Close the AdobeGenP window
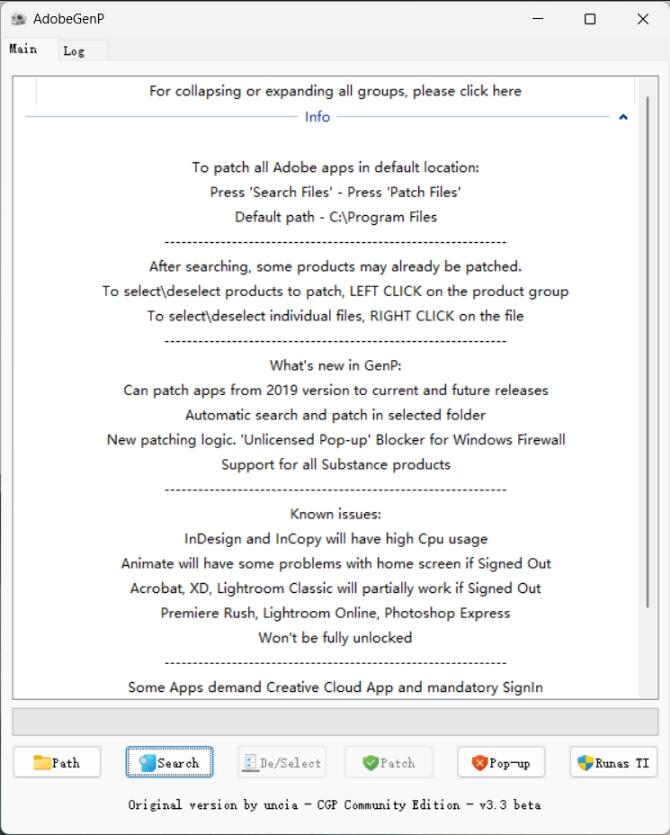Image resolution: width=670 pixels, height=835 pixels. pos(643,19)
